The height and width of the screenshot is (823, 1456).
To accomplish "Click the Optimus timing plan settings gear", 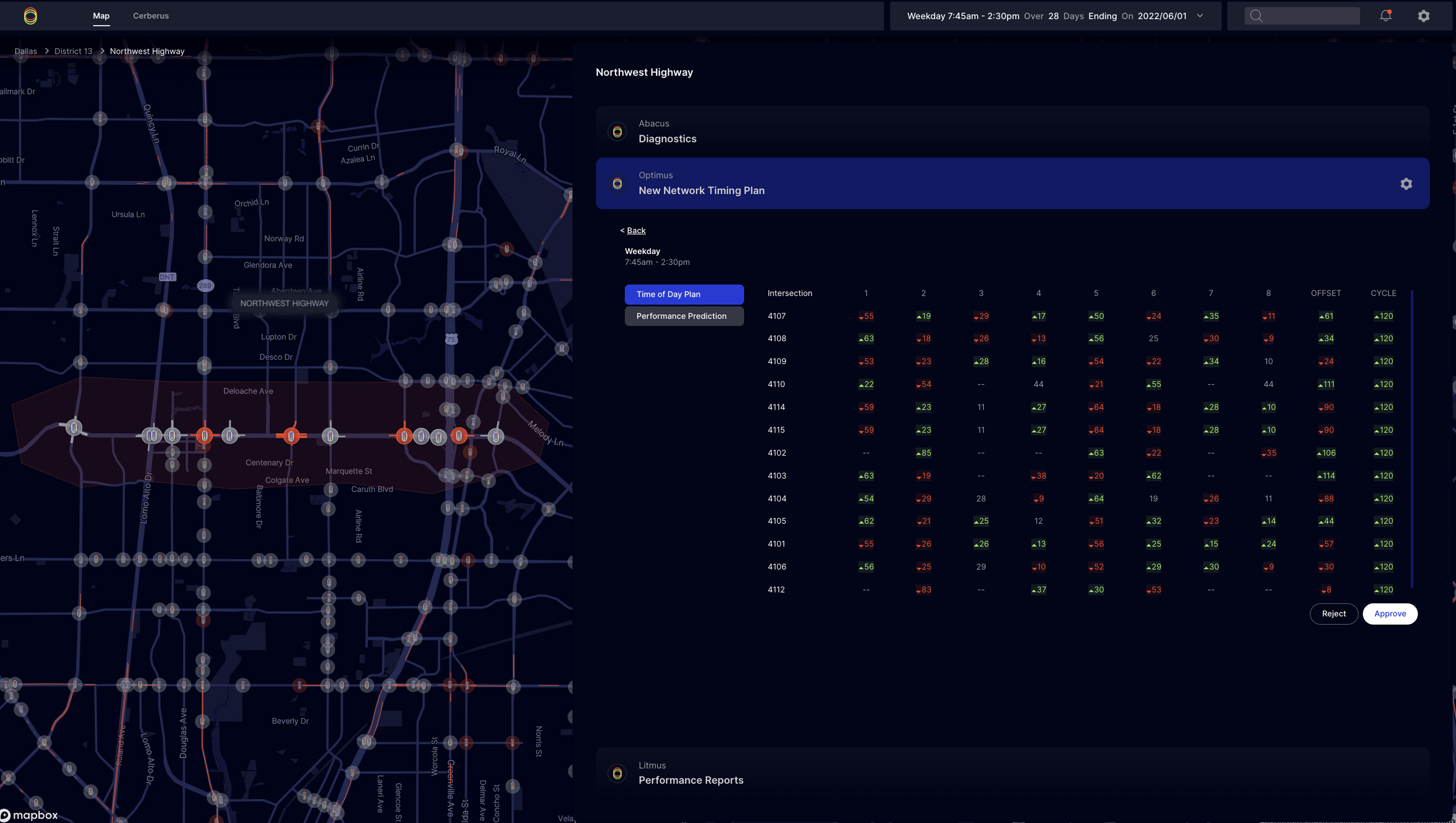I will coord(1406,184).
